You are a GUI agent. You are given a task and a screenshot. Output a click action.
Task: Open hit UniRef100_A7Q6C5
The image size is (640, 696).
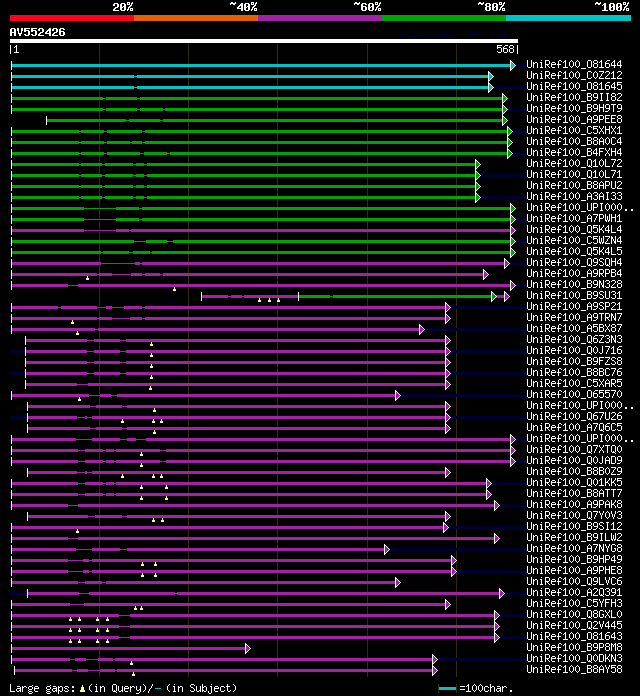pos(574,427)
